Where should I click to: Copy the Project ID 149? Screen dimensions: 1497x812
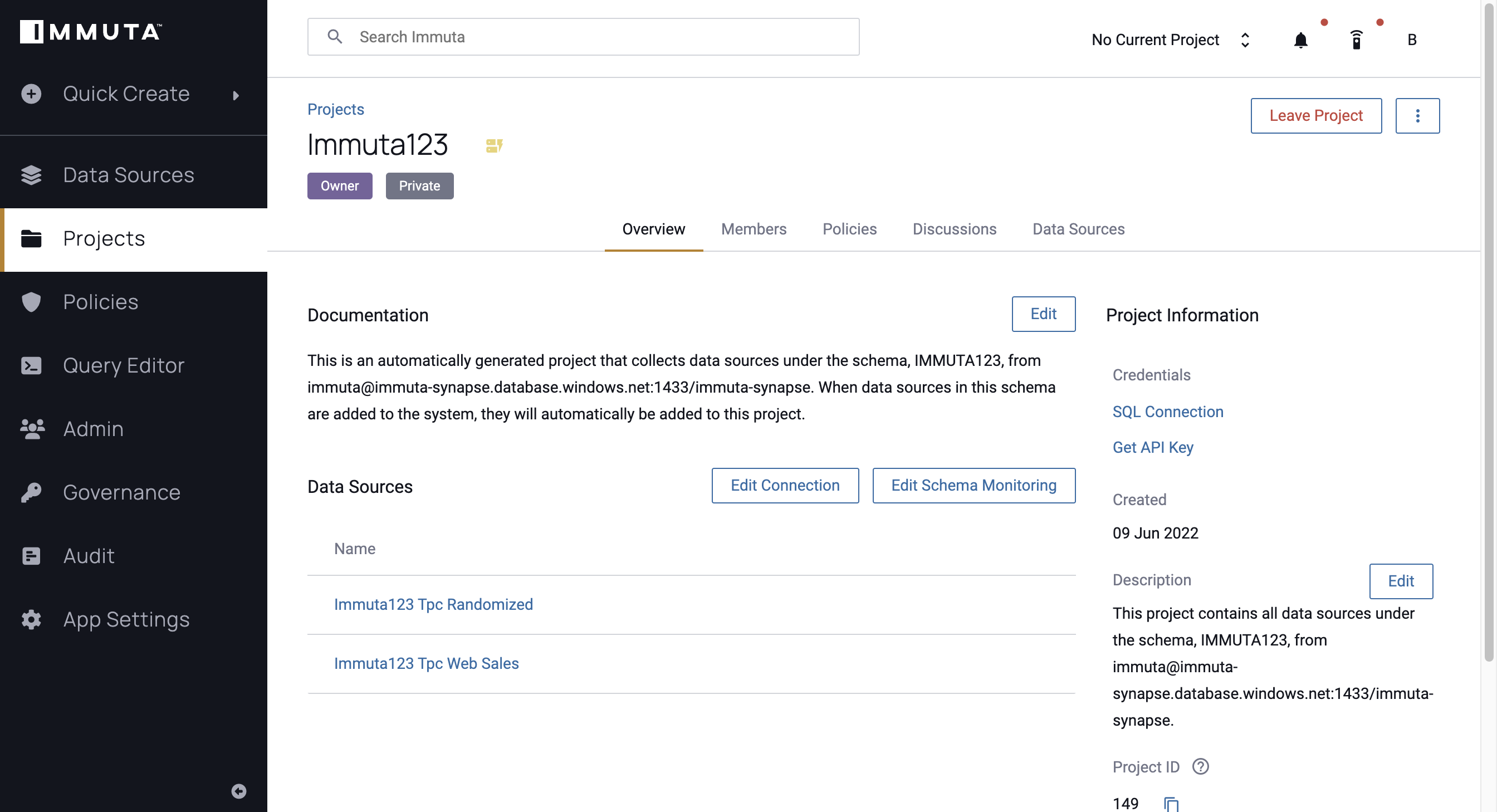click(1171, 804)
